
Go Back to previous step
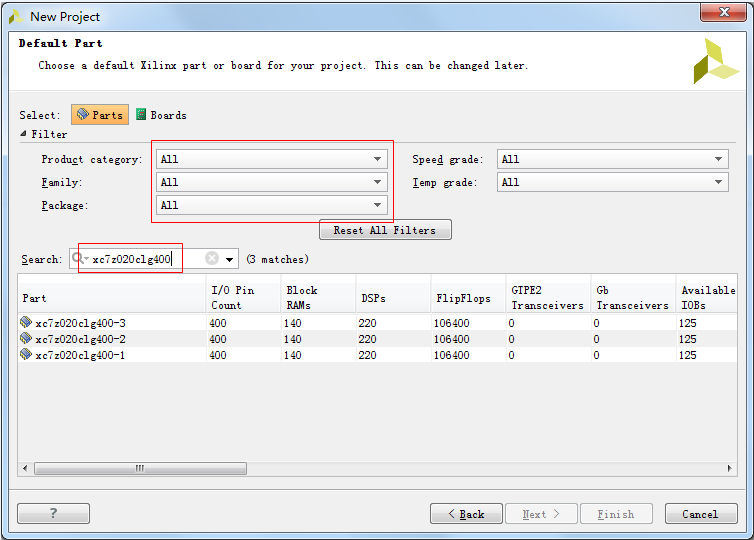466,514
